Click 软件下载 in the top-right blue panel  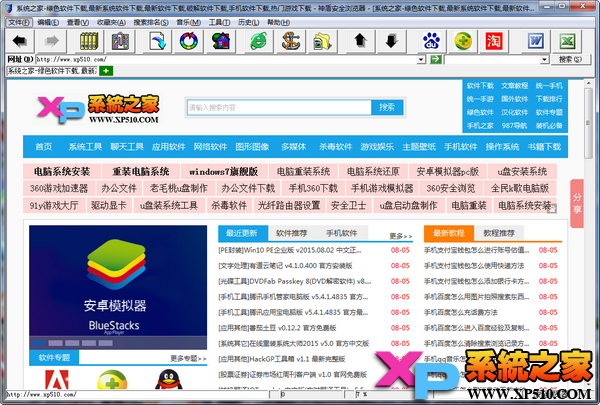480,85
